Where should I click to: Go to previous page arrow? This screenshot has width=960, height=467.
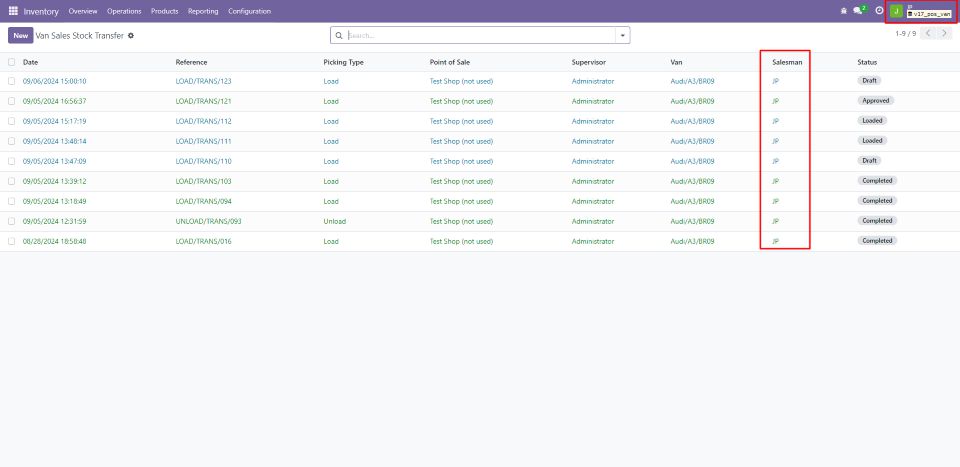[929, 34]
